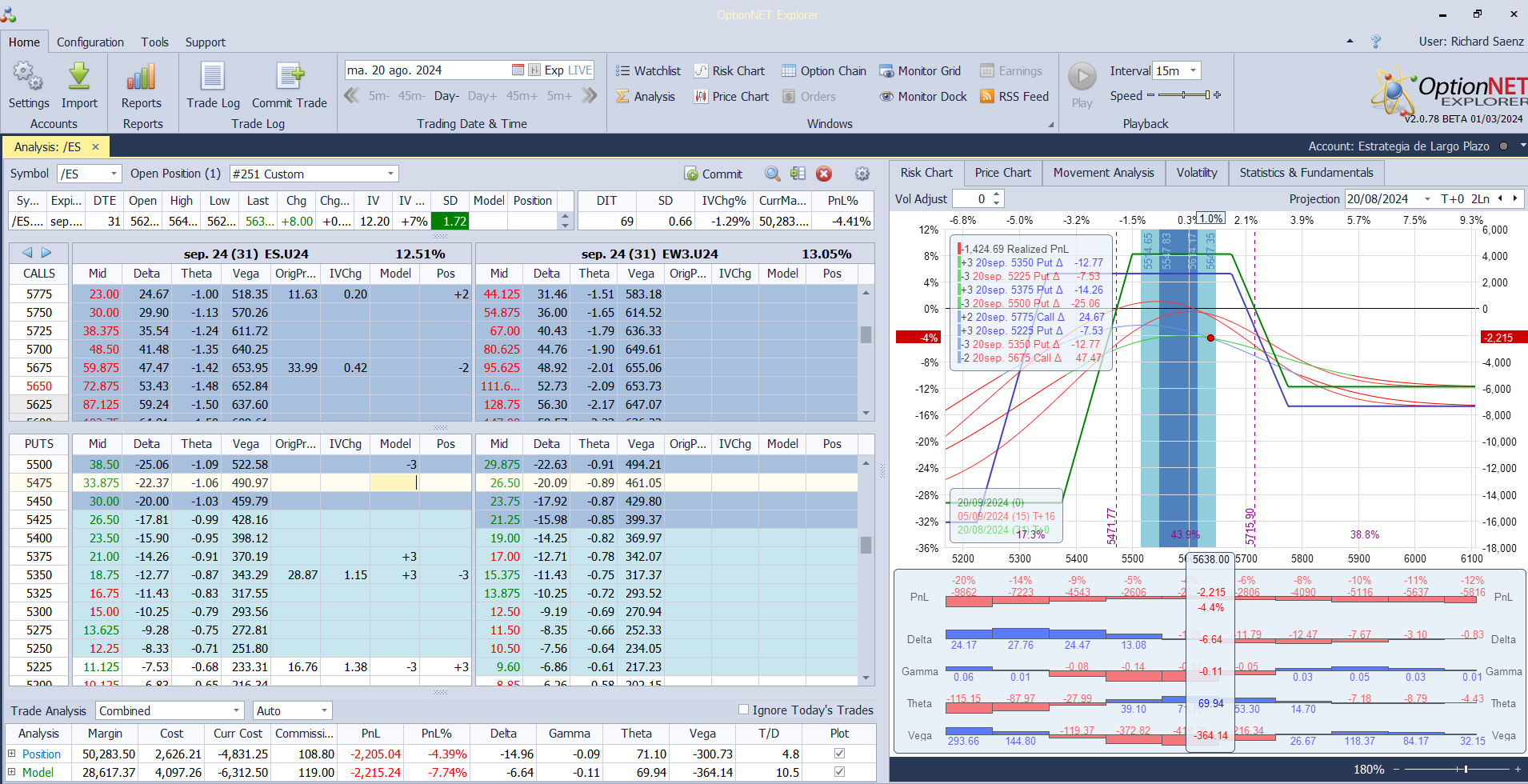Expand the Position row
The width and height of the screenshot is (1528, 784).
(12, 754)
